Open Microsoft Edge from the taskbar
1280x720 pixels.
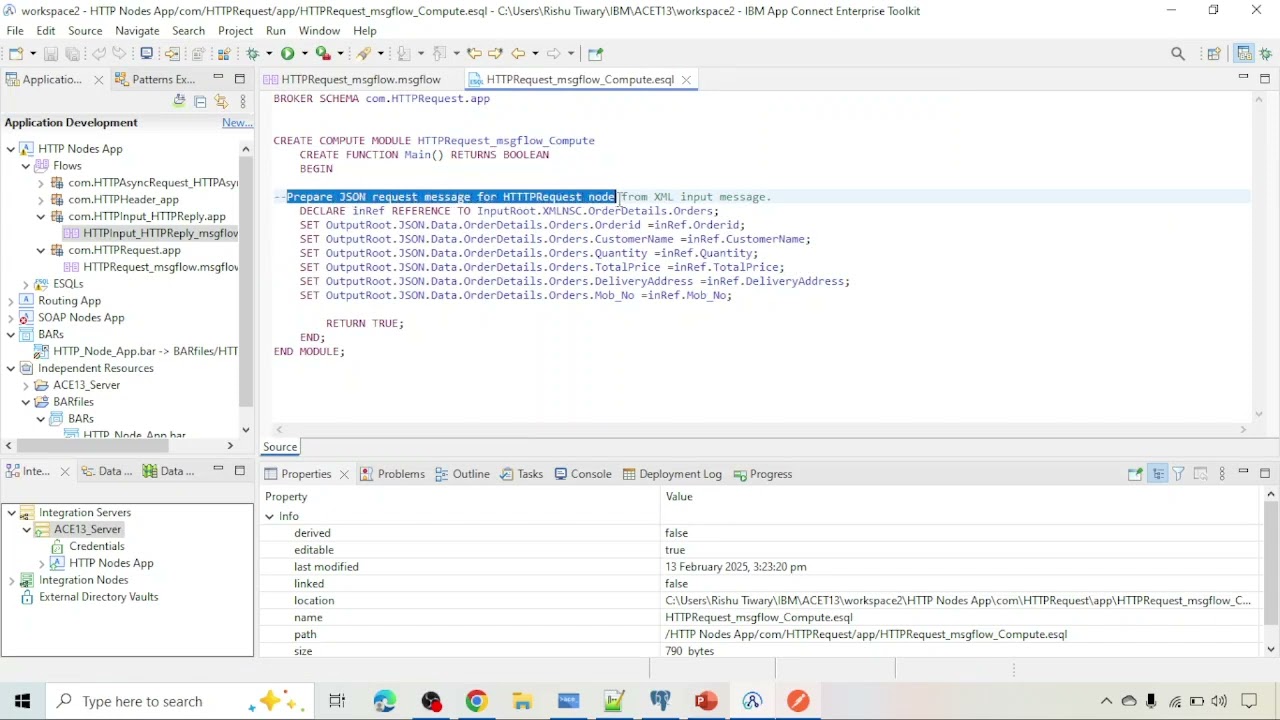click(384, 701)
